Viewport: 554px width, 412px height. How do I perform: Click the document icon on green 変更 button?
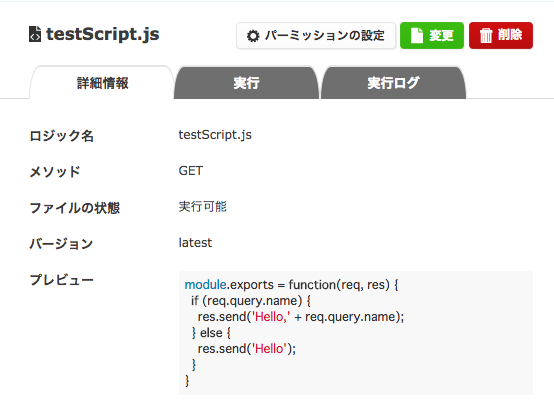pos(417,35)
